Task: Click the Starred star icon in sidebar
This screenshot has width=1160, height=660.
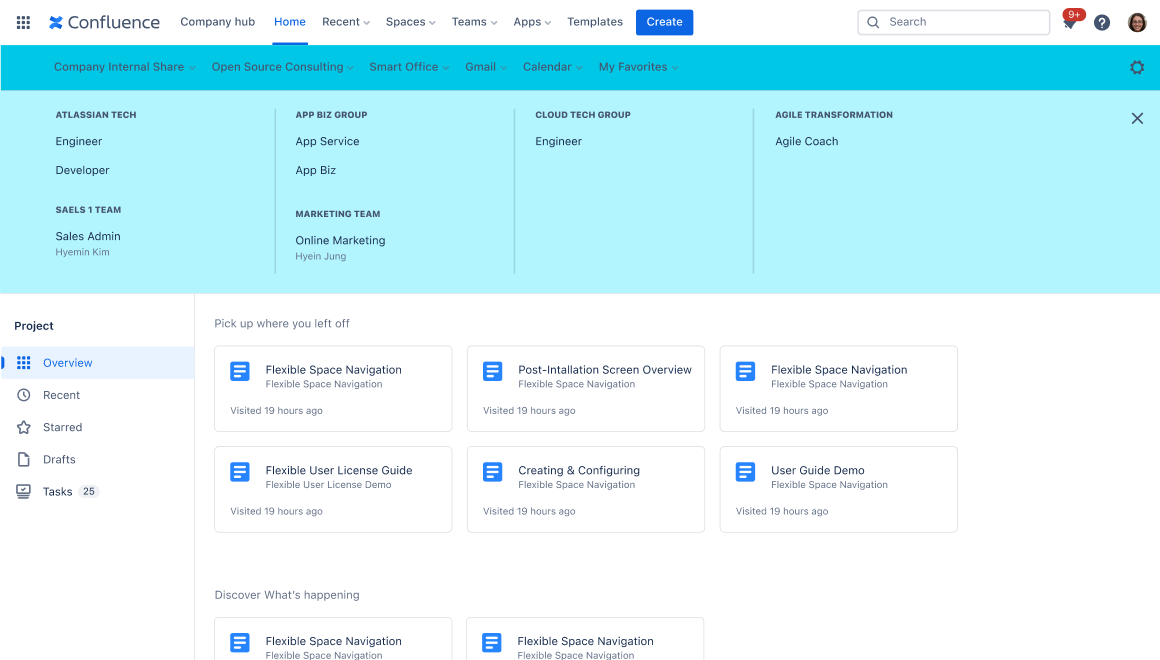Action: point(24,427)
